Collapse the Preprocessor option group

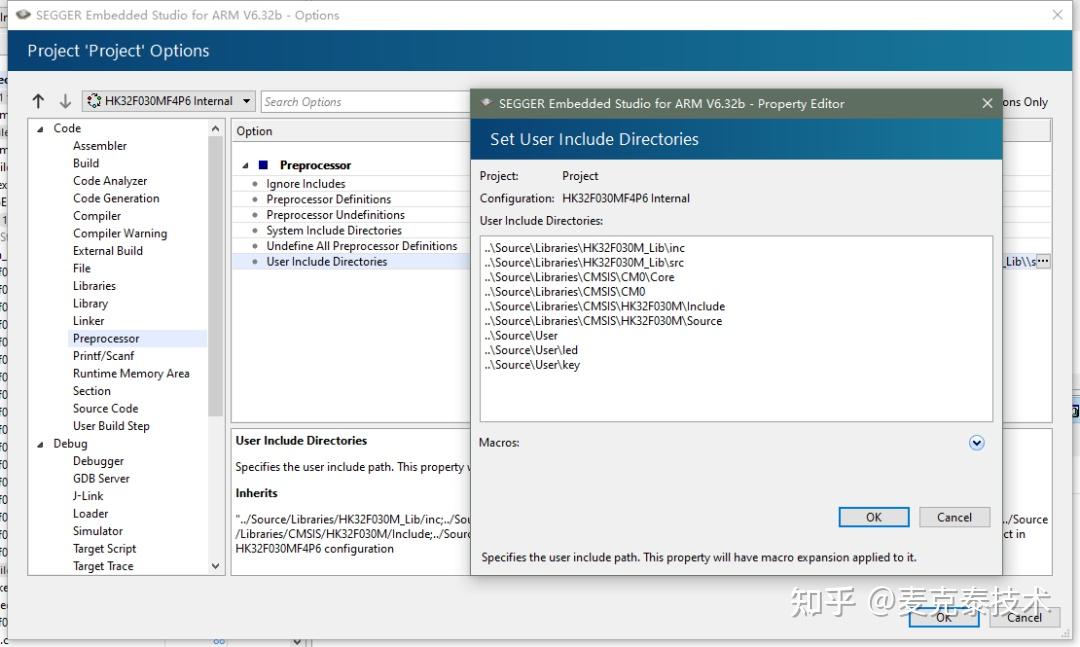245,165
